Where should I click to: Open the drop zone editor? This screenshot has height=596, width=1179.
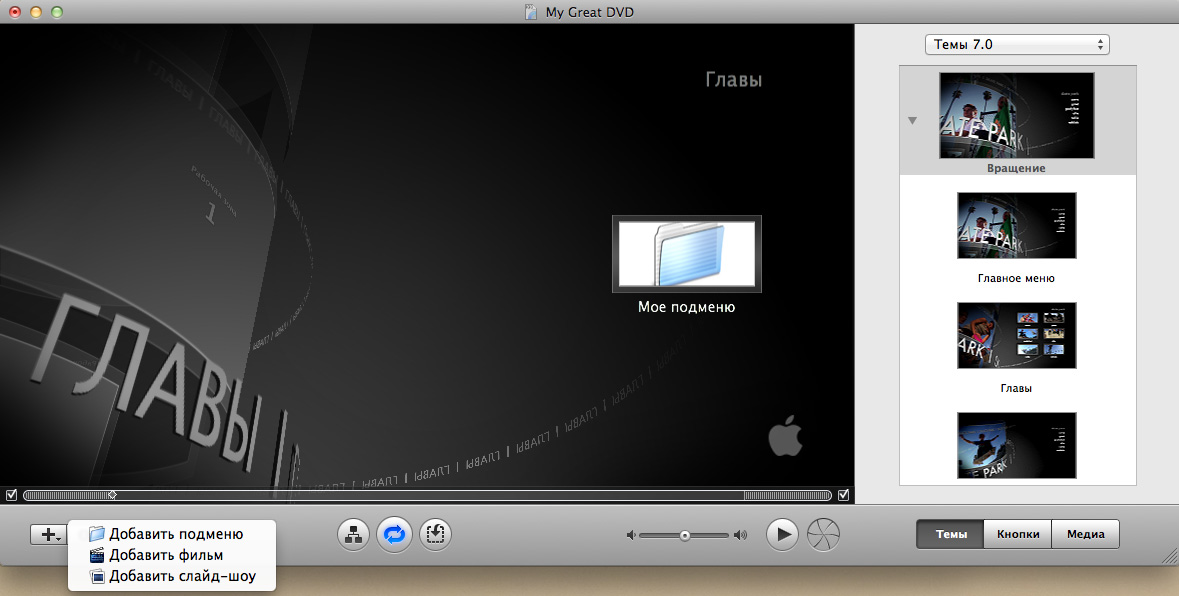[435, 534]
